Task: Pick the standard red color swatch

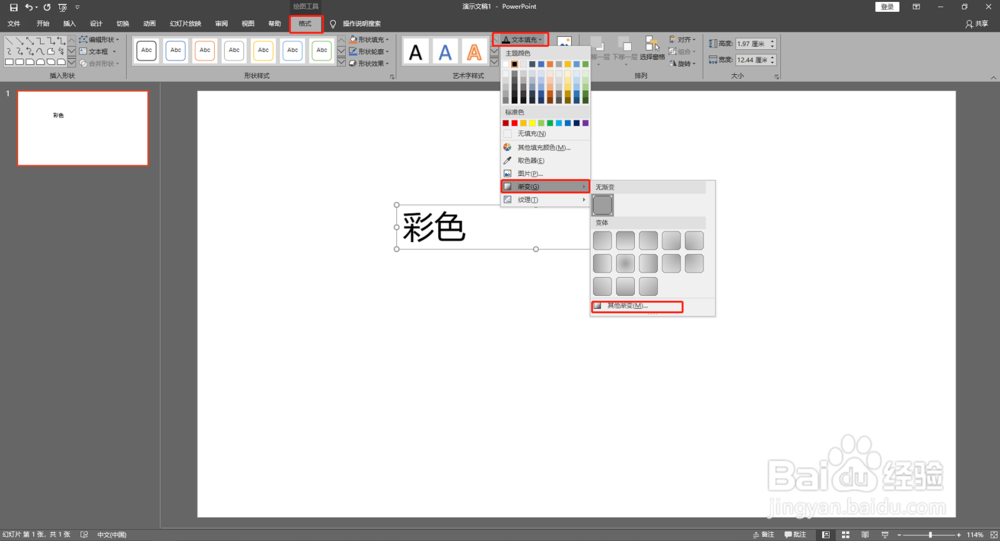Action: pyautogui.click(x=515, y=123)
